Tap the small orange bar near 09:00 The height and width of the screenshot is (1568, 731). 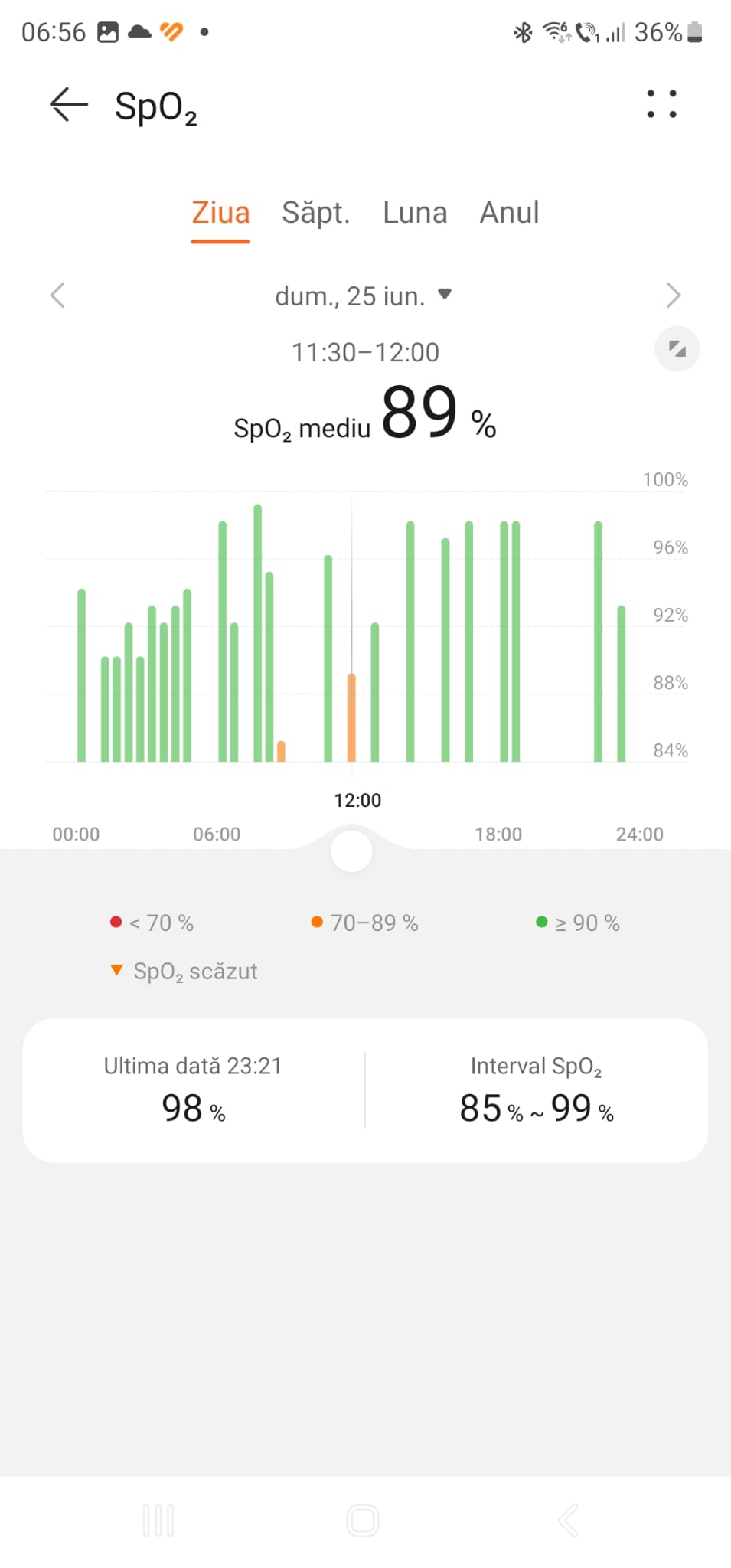(281, 751)
